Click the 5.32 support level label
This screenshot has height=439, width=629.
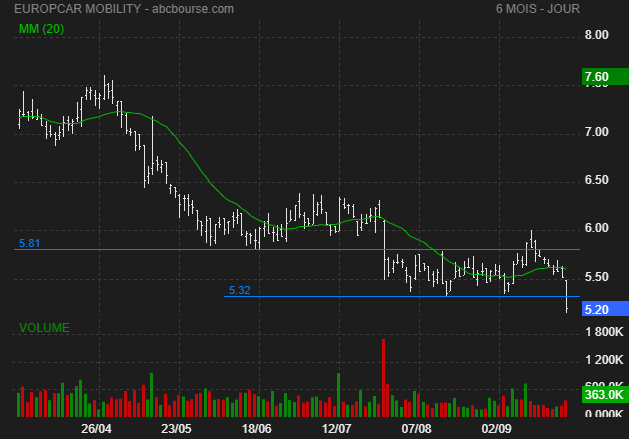point(239,290)
